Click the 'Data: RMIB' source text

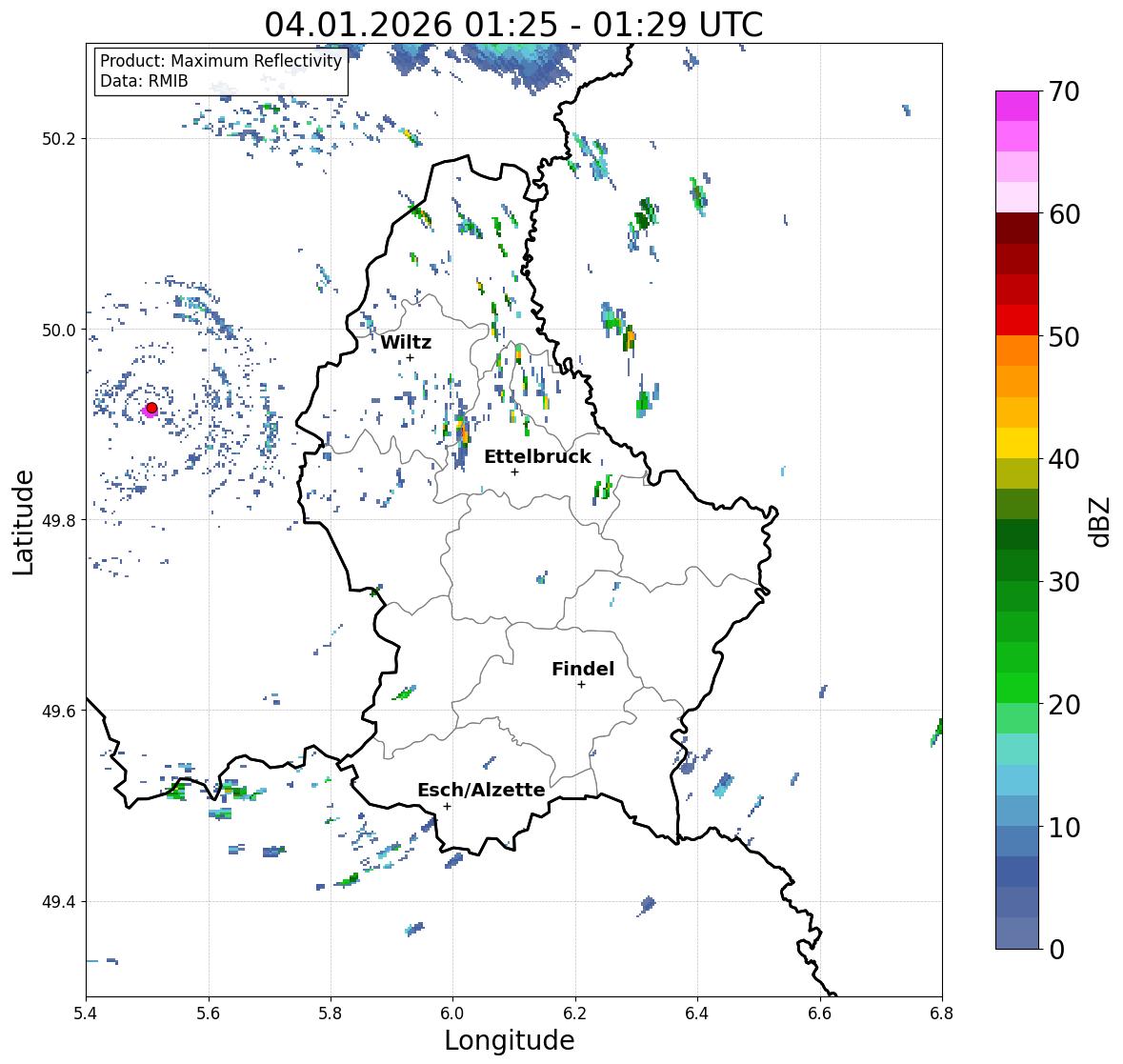coord(144,81)
